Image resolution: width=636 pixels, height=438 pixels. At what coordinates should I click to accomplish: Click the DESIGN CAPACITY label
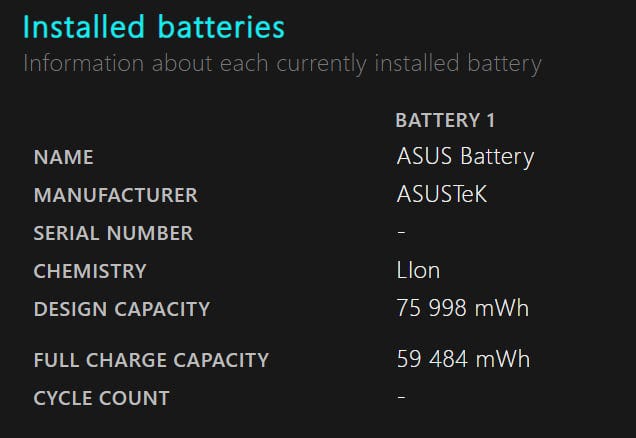pos(122,309)
